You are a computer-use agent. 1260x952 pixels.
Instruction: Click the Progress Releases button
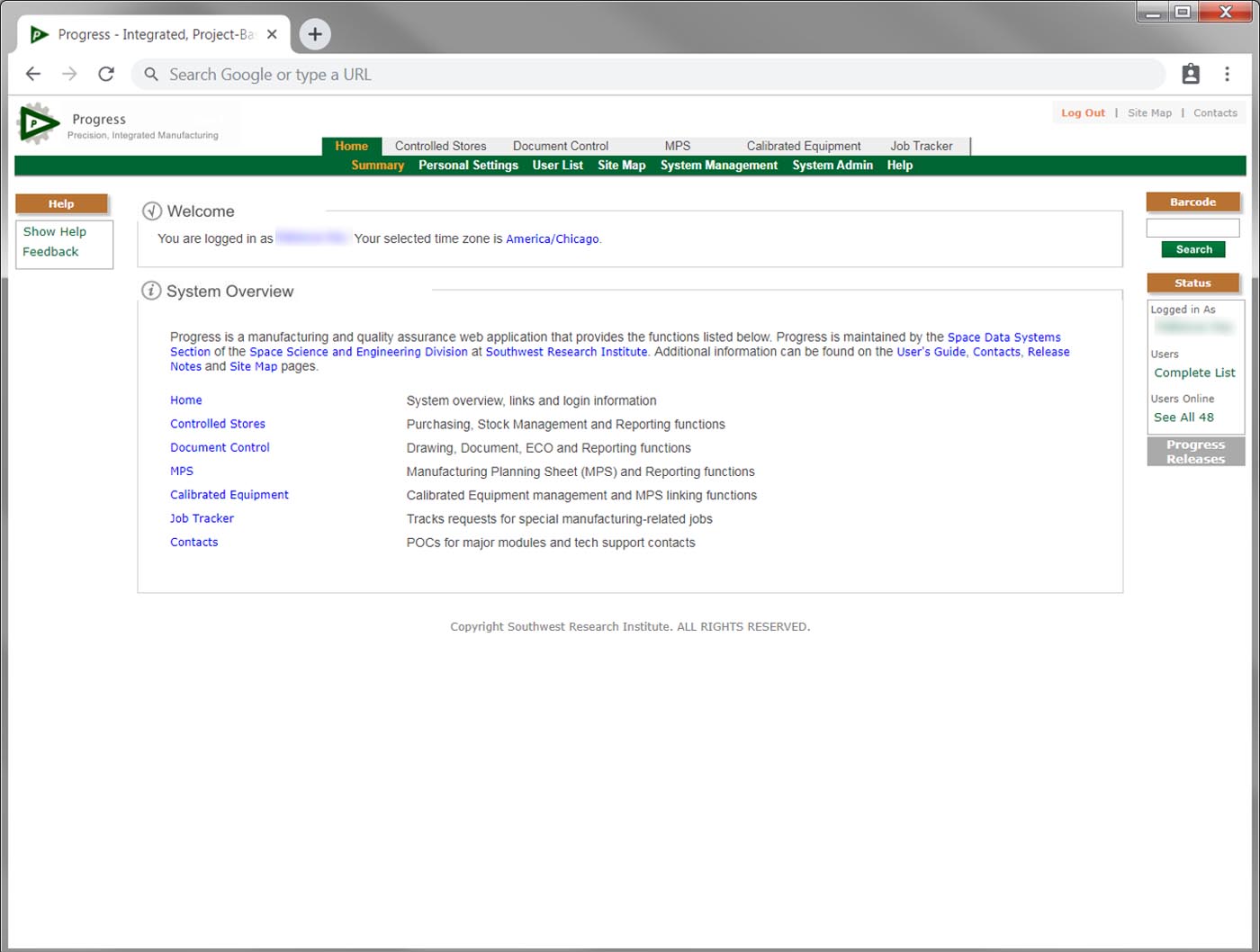click(1195, 452)
